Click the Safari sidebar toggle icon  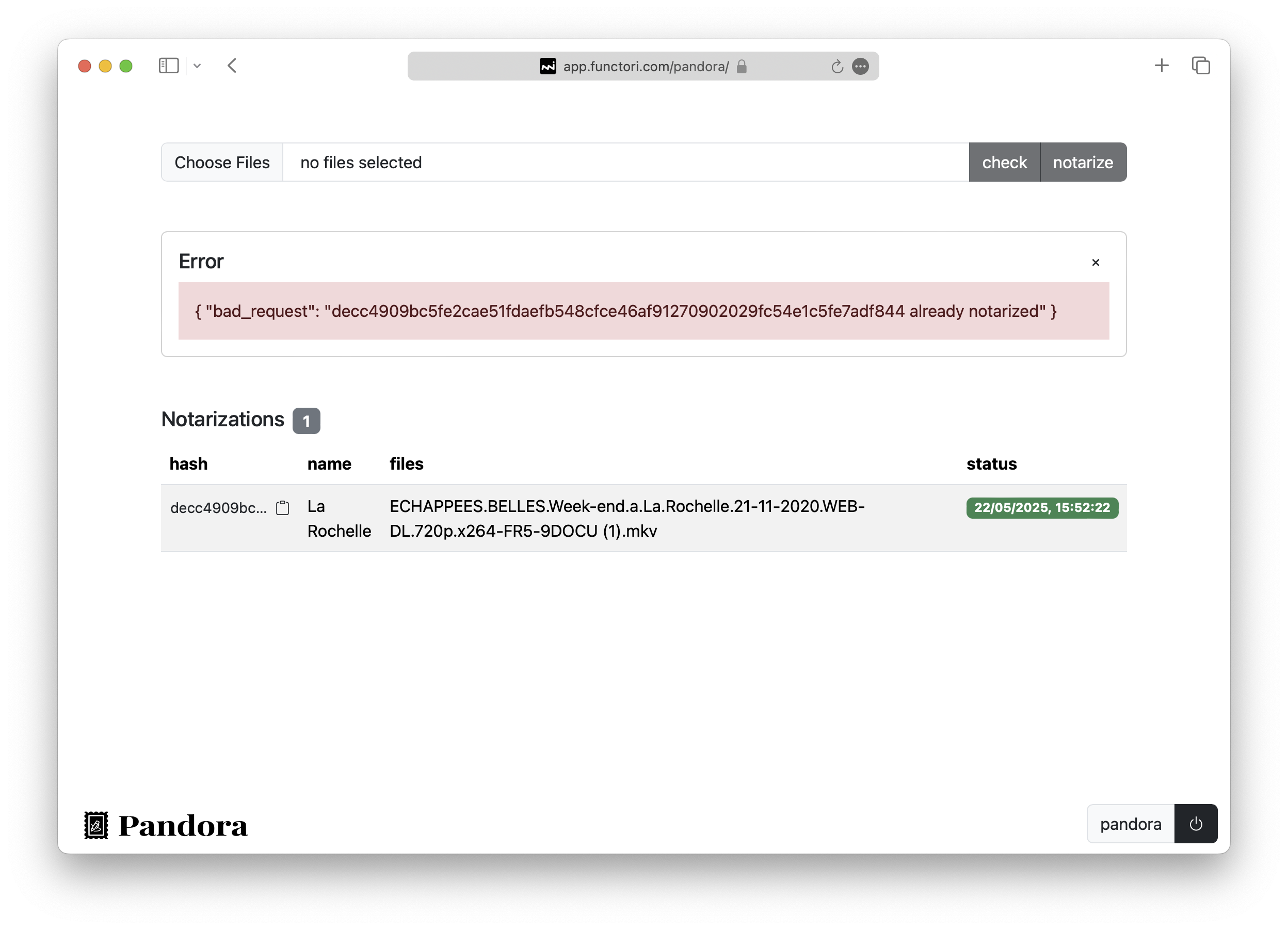click(x=169, y=66)
